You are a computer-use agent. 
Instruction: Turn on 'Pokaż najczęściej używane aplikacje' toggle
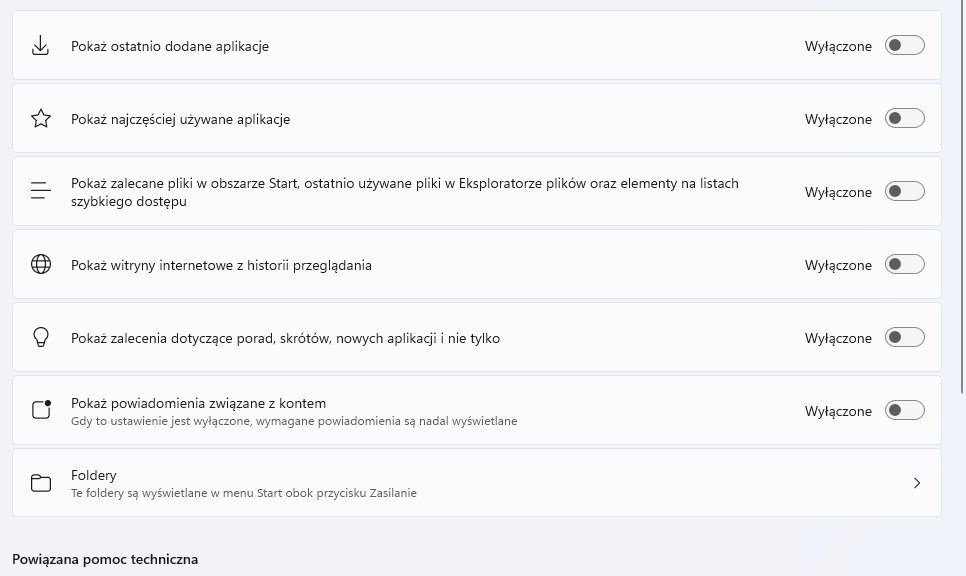(x=904, y=119)
